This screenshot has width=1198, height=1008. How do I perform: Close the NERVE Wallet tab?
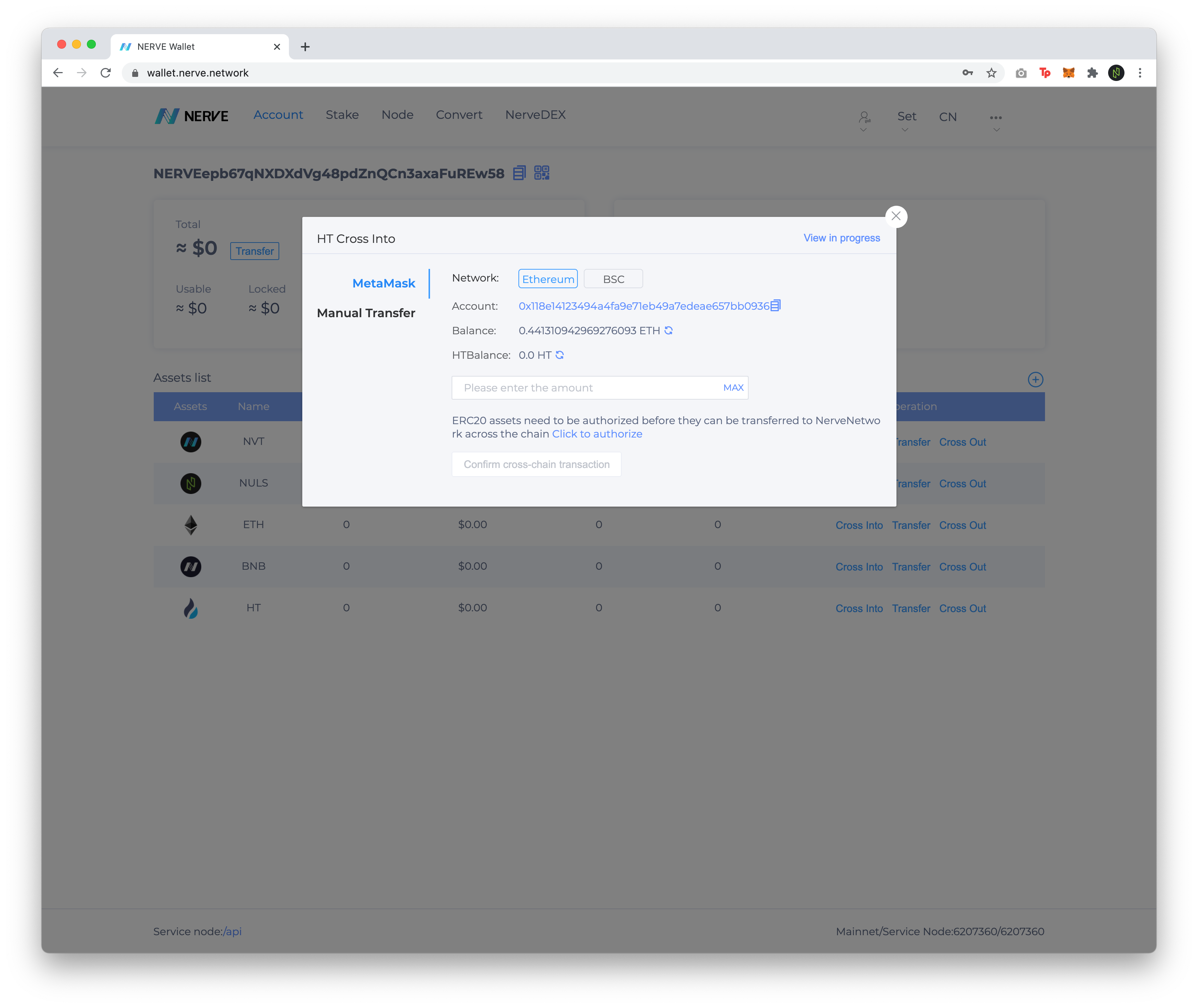click(277, 47)
